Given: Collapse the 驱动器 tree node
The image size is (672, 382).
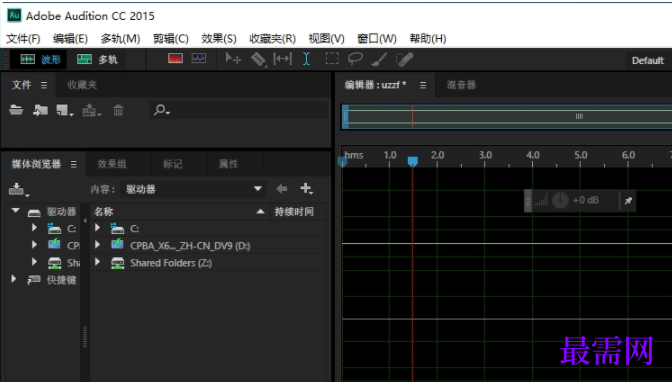Looking at the screenshot, I should pyautogui.click(x=16, y=211).
